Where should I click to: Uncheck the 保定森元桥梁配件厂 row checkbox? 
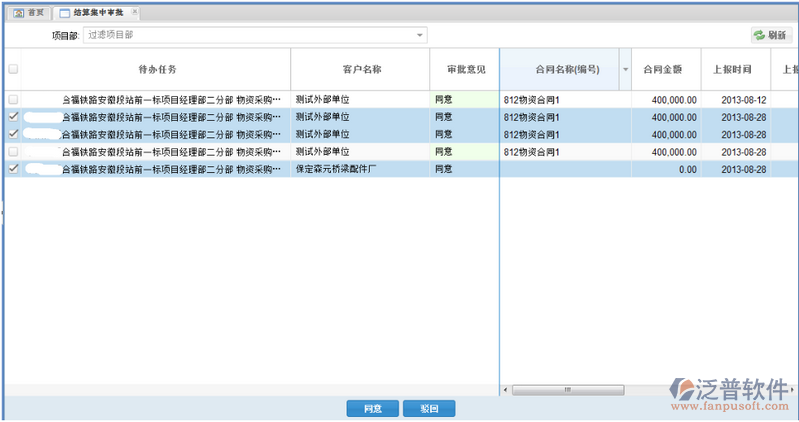click(x=13, y=169)
